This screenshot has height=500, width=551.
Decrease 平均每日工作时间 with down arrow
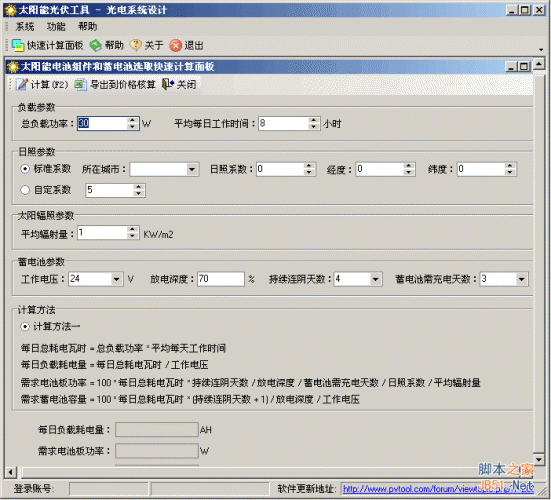point(313,126)
